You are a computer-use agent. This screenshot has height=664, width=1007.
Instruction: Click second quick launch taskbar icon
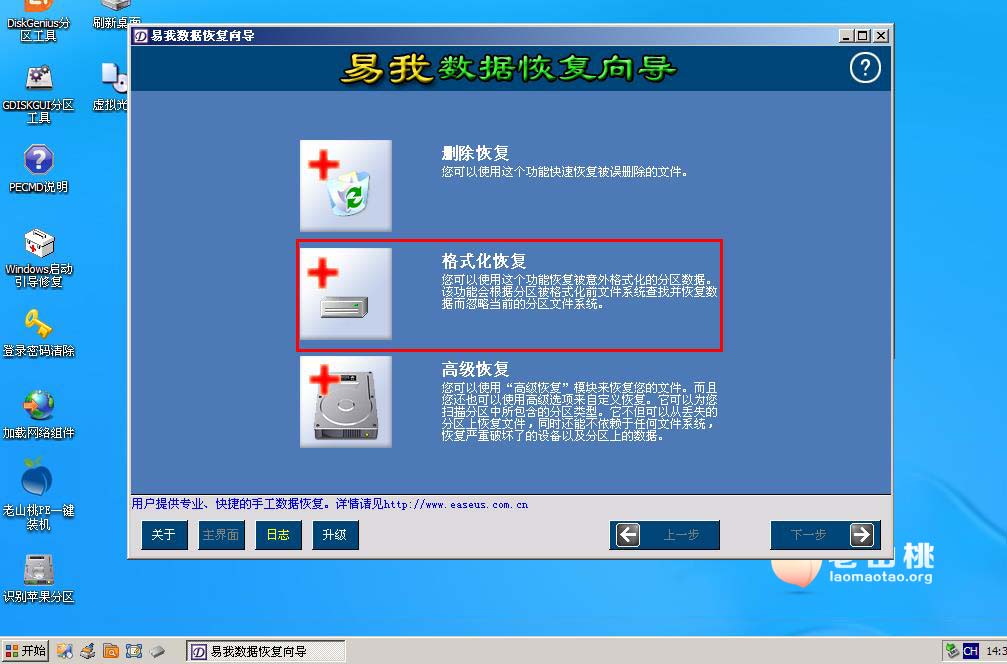(88, 651)
